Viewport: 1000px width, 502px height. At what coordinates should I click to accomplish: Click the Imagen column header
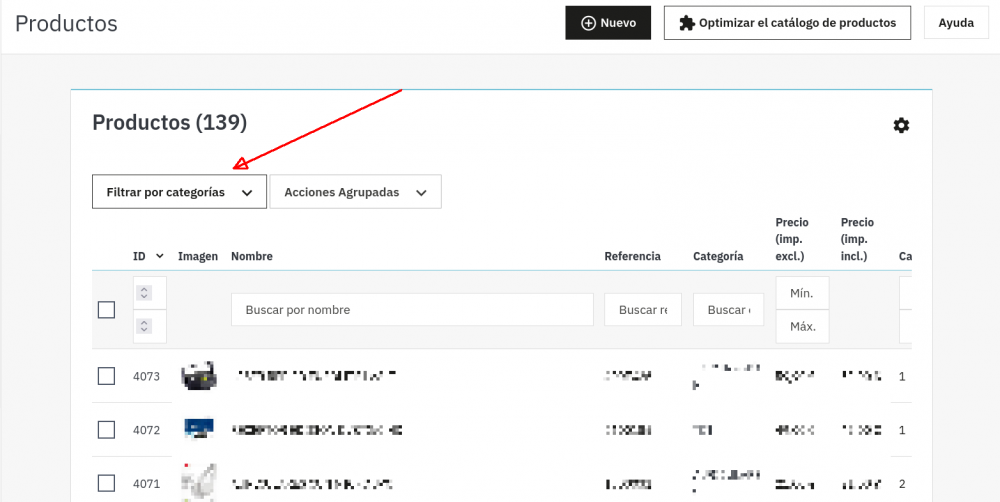(x=198, y=256)
